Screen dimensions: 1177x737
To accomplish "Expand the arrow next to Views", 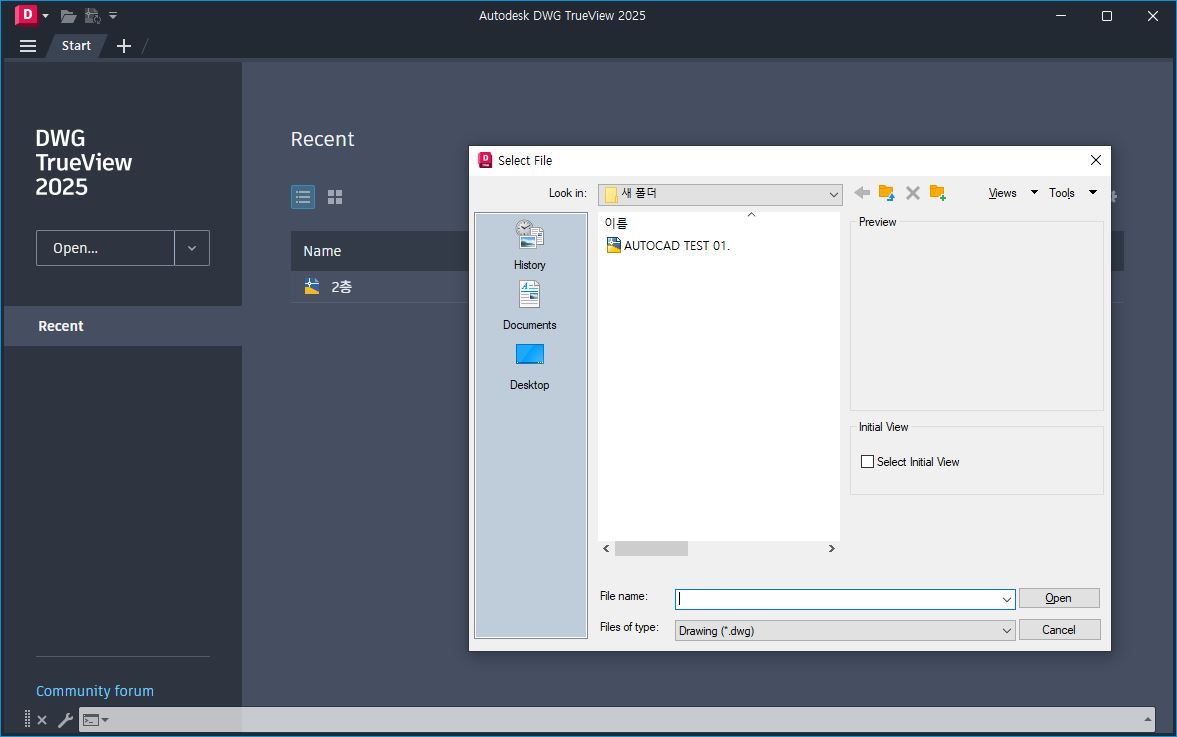I will tap(1034, 192).
